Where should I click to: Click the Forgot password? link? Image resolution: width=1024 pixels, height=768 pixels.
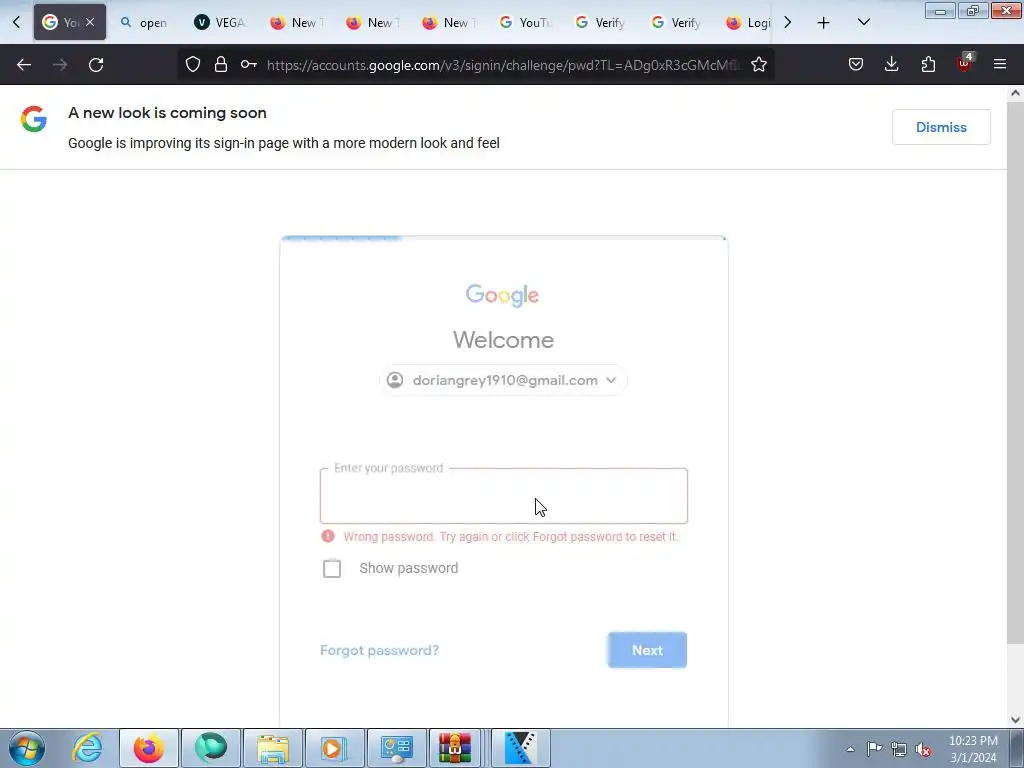[379, 650]
